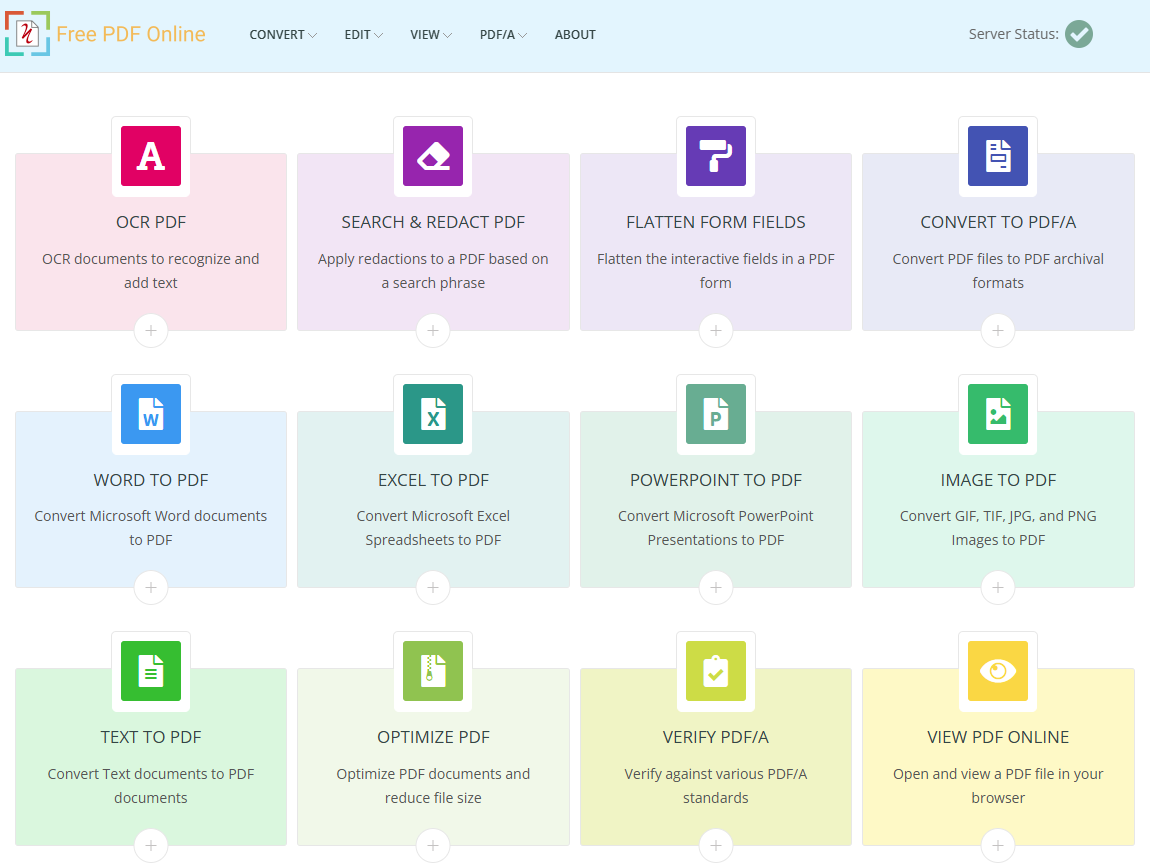Open the Text to PDF icon
Screen dimensions: 1150x866
click(x=151, y=671)
